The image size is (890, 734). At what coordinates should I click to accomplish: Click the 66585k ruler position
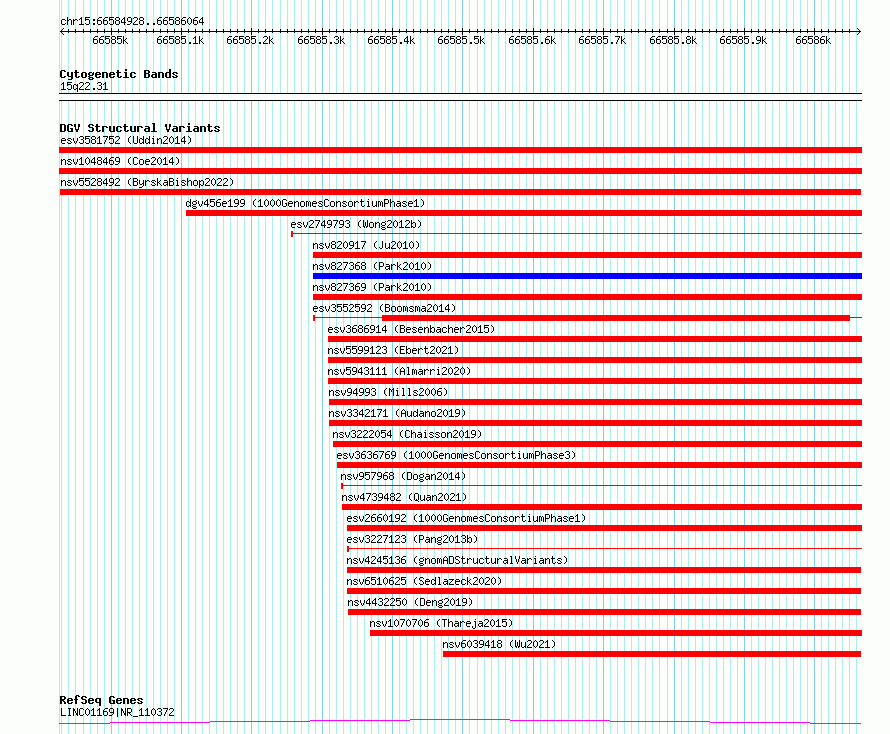[110, 41]
